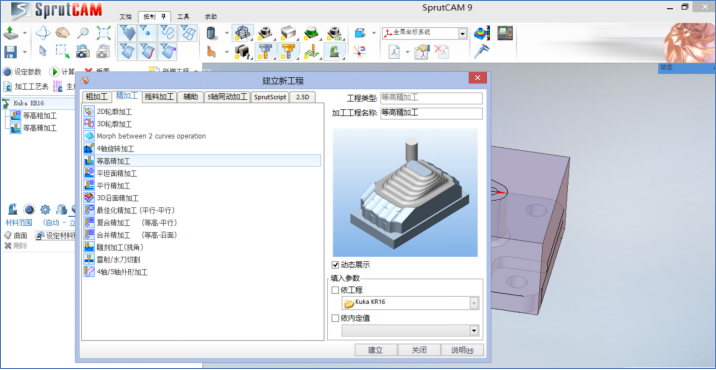This screenshot has width=716, height=370.
Task: Click the toolpath grid display icon
Action: [x=312, y=52]
